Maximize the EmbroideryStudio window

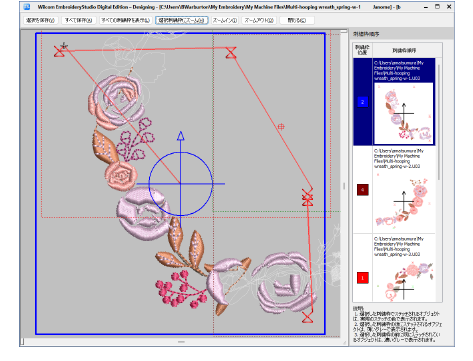tap(438, 7)
